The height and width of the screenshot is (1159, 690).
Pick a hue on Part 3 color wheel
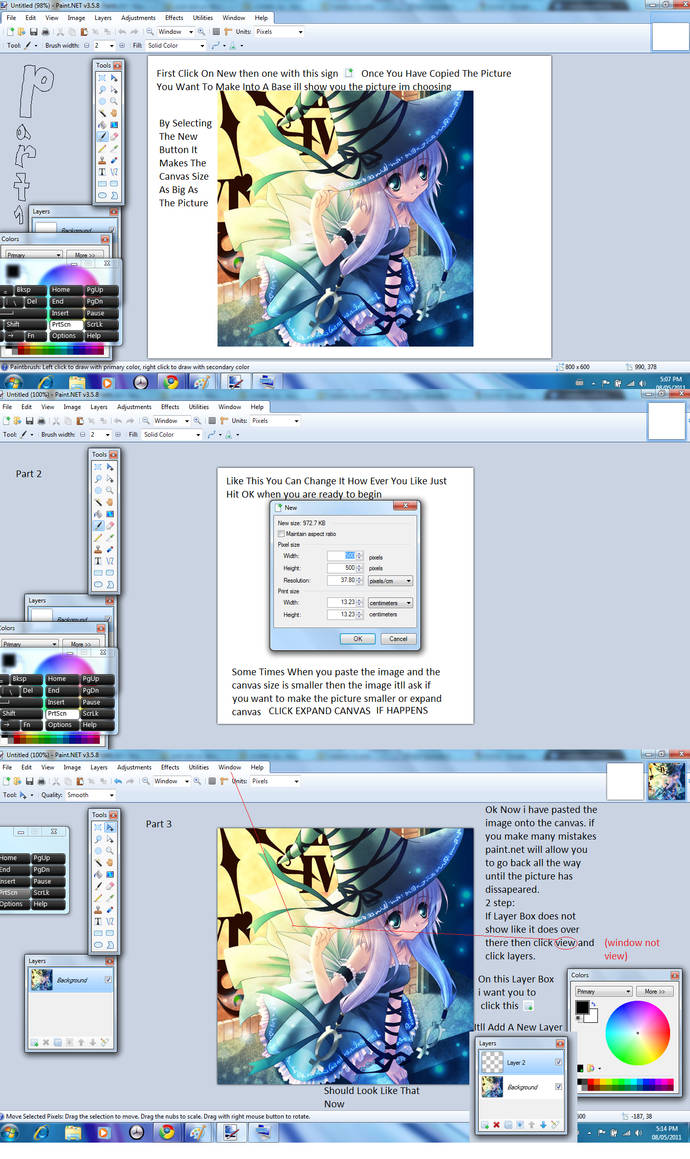(x=637, y=1033)
